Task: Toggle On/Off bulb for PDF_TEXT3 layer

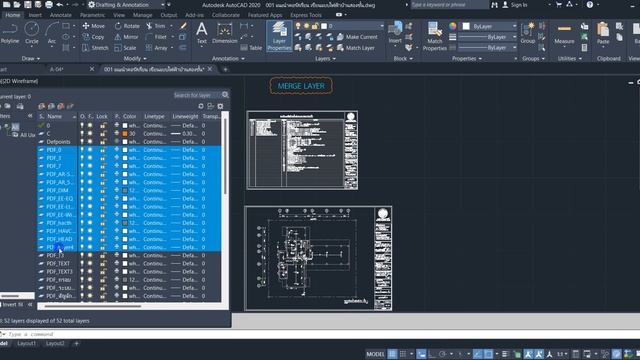Action: click(x=82, y=271)
